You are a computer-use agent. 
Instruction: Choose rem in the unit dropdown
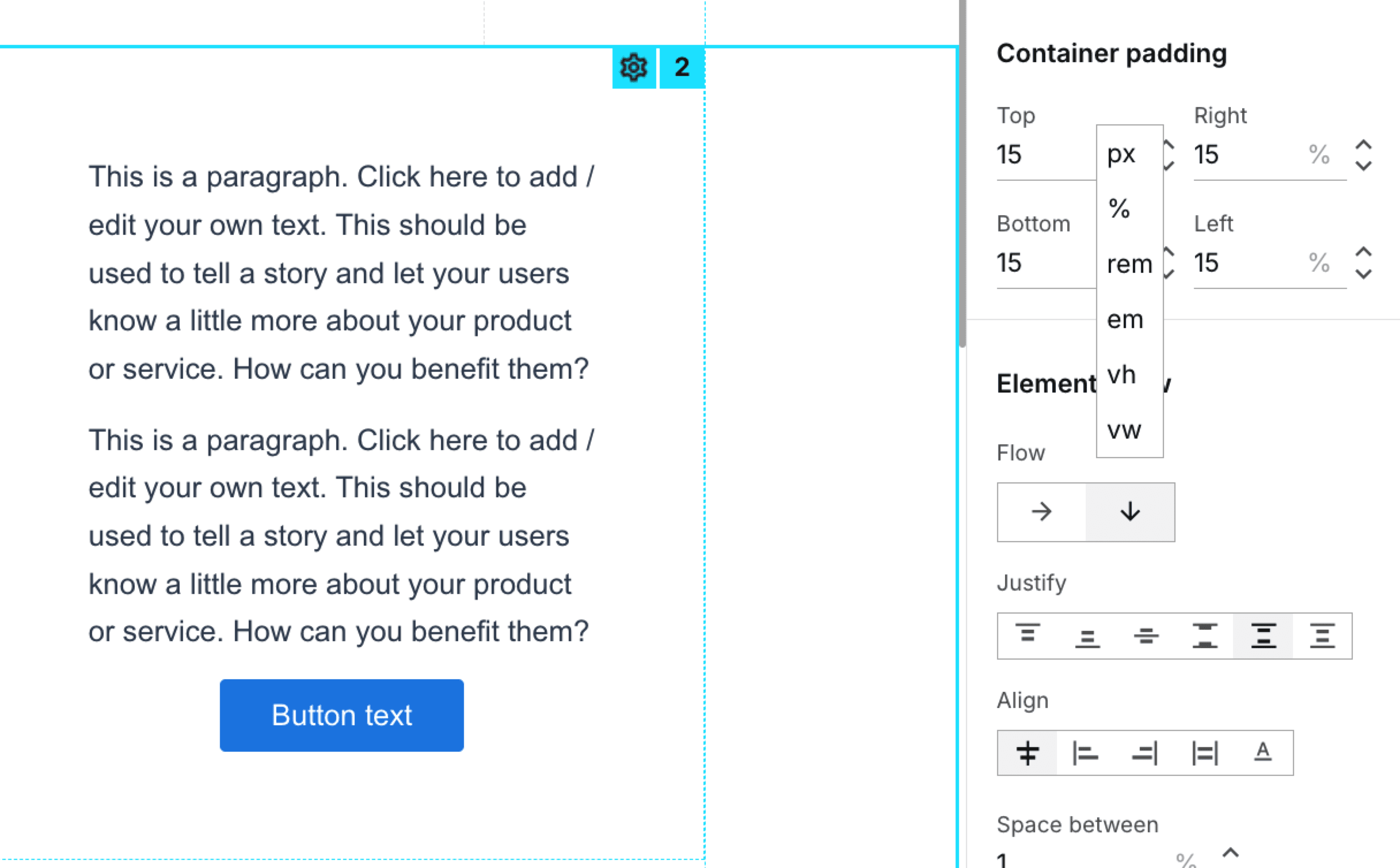pos(1129,264)
